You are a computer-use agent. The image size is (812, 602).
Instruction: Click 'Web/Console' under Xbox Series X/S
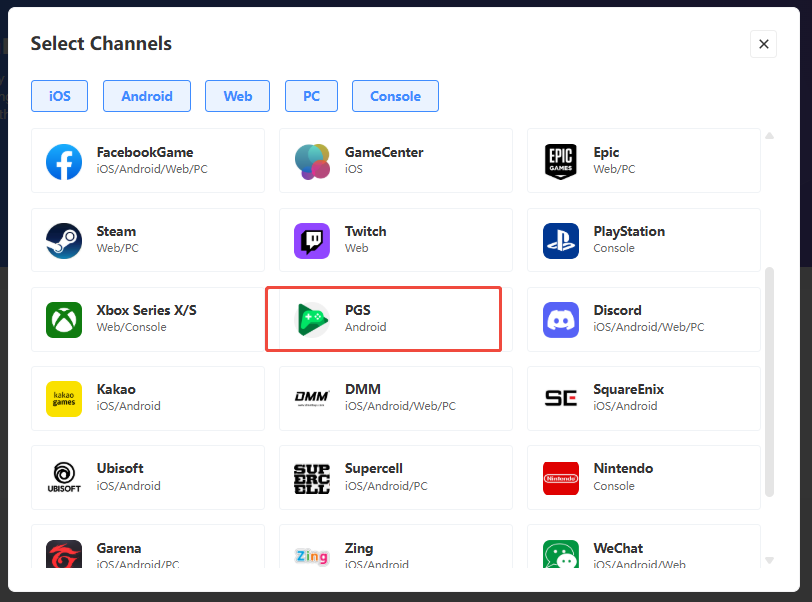132,327
